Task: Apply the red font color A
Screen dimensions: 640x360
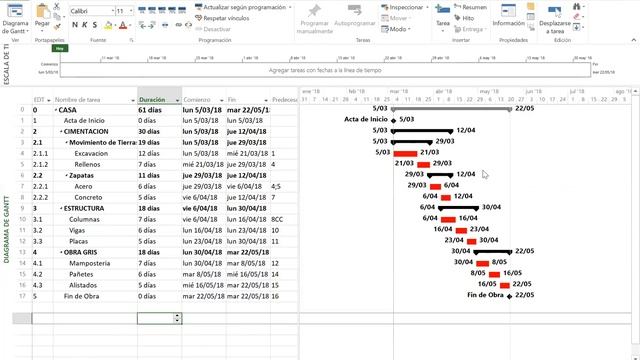Action: (x=122, y=26)
